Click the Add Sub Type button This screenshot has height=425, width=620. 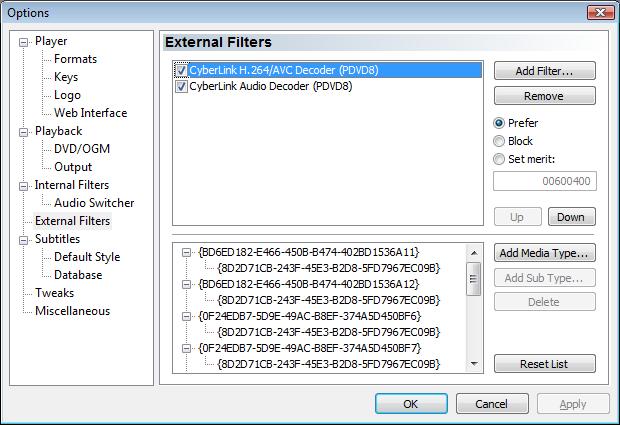pyautogui.click(x=544, y=278)
